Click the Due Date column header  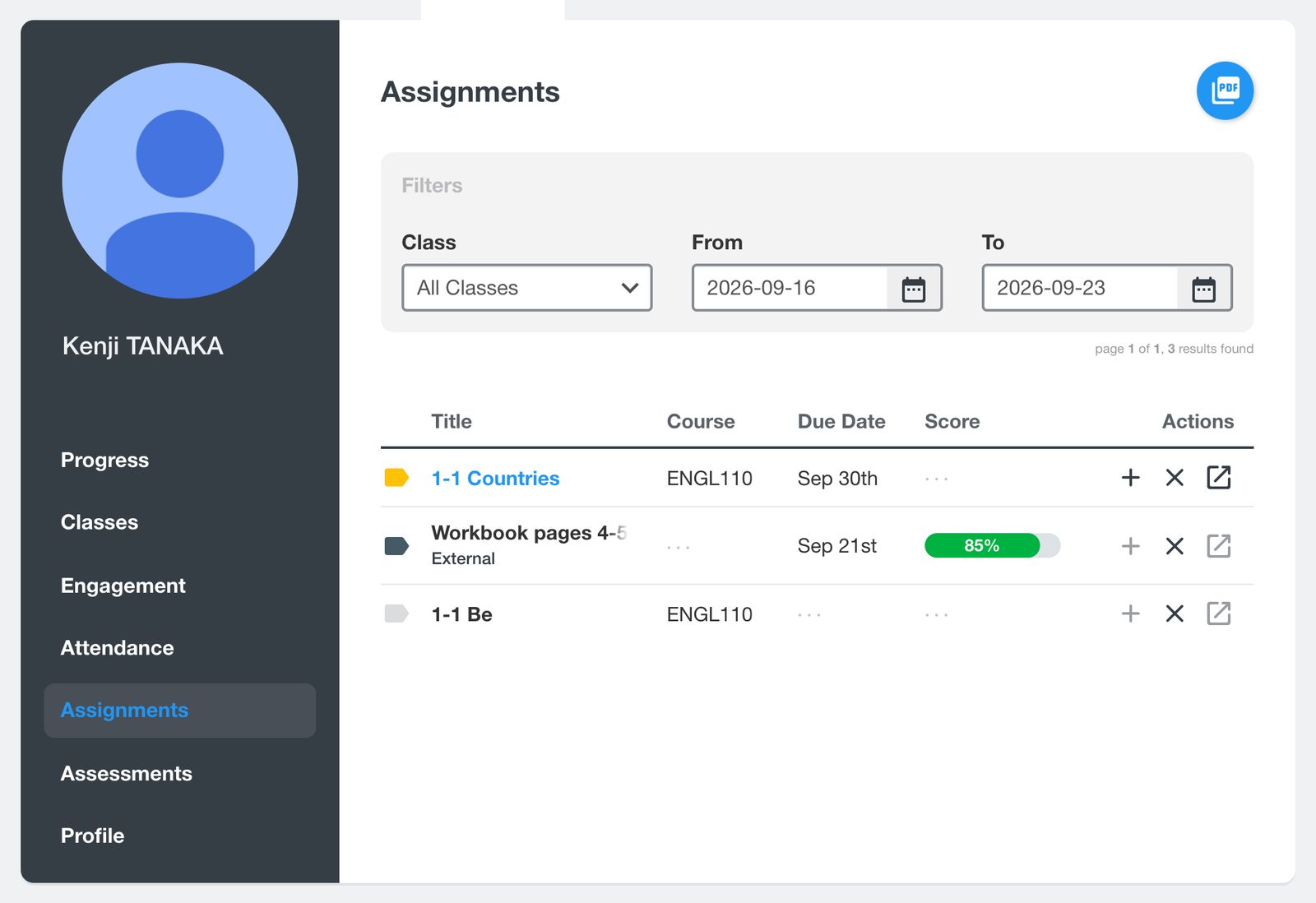coord(841,422)
